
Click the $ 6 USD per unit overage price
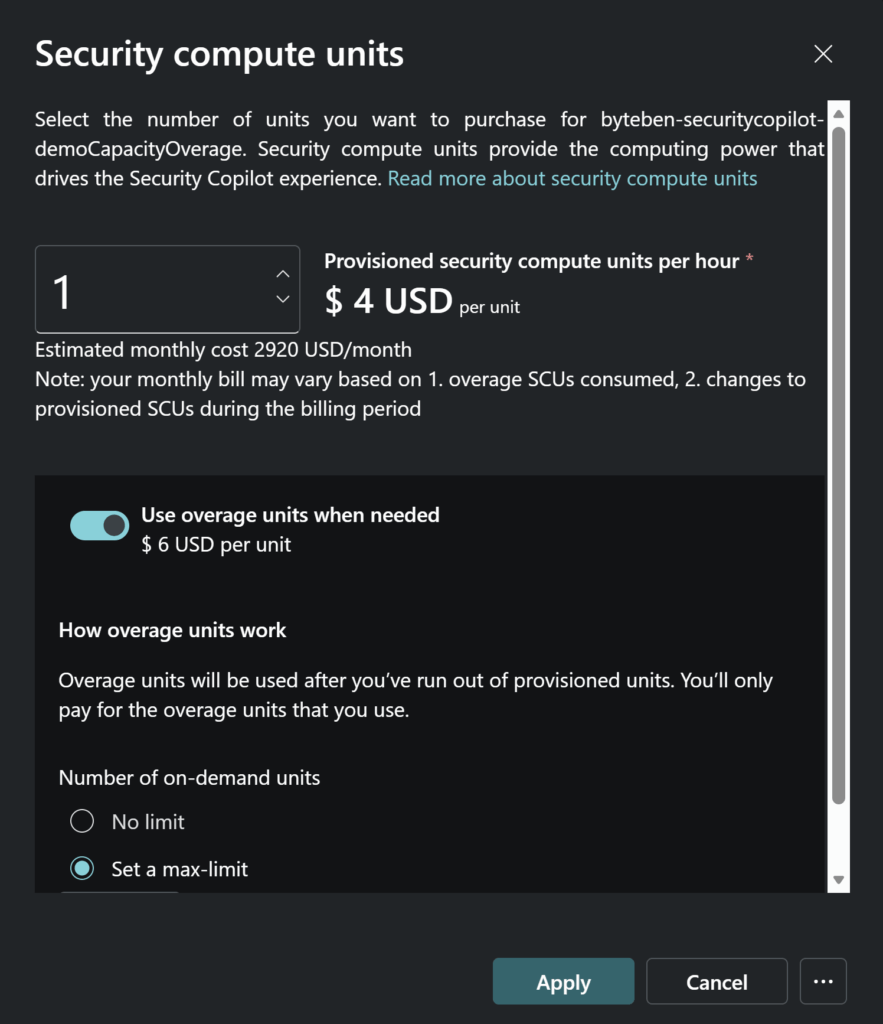[216, 545]
